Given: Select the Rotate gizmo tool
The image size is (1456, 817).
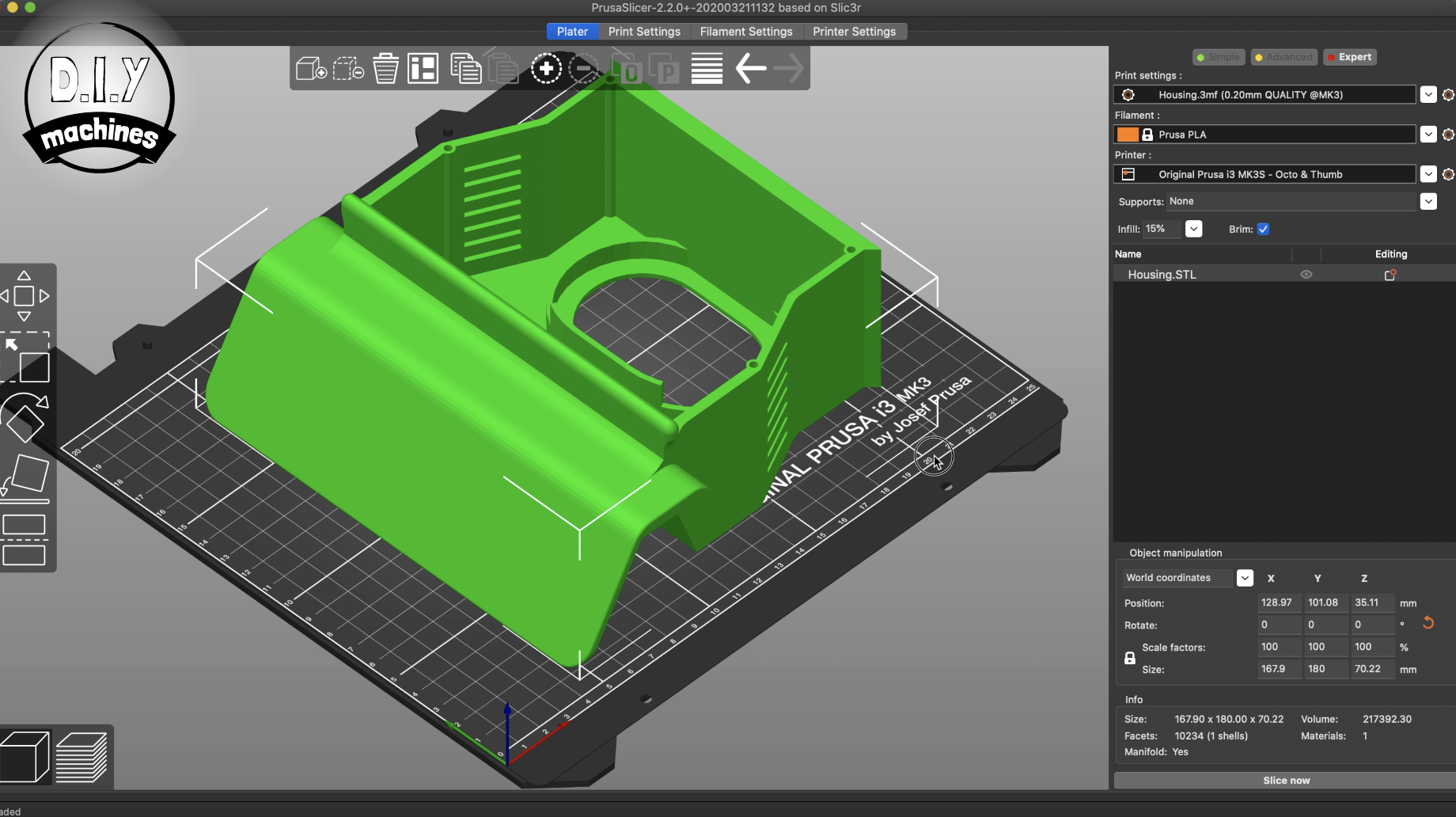Looking at the screenshot, I should 25,418.
